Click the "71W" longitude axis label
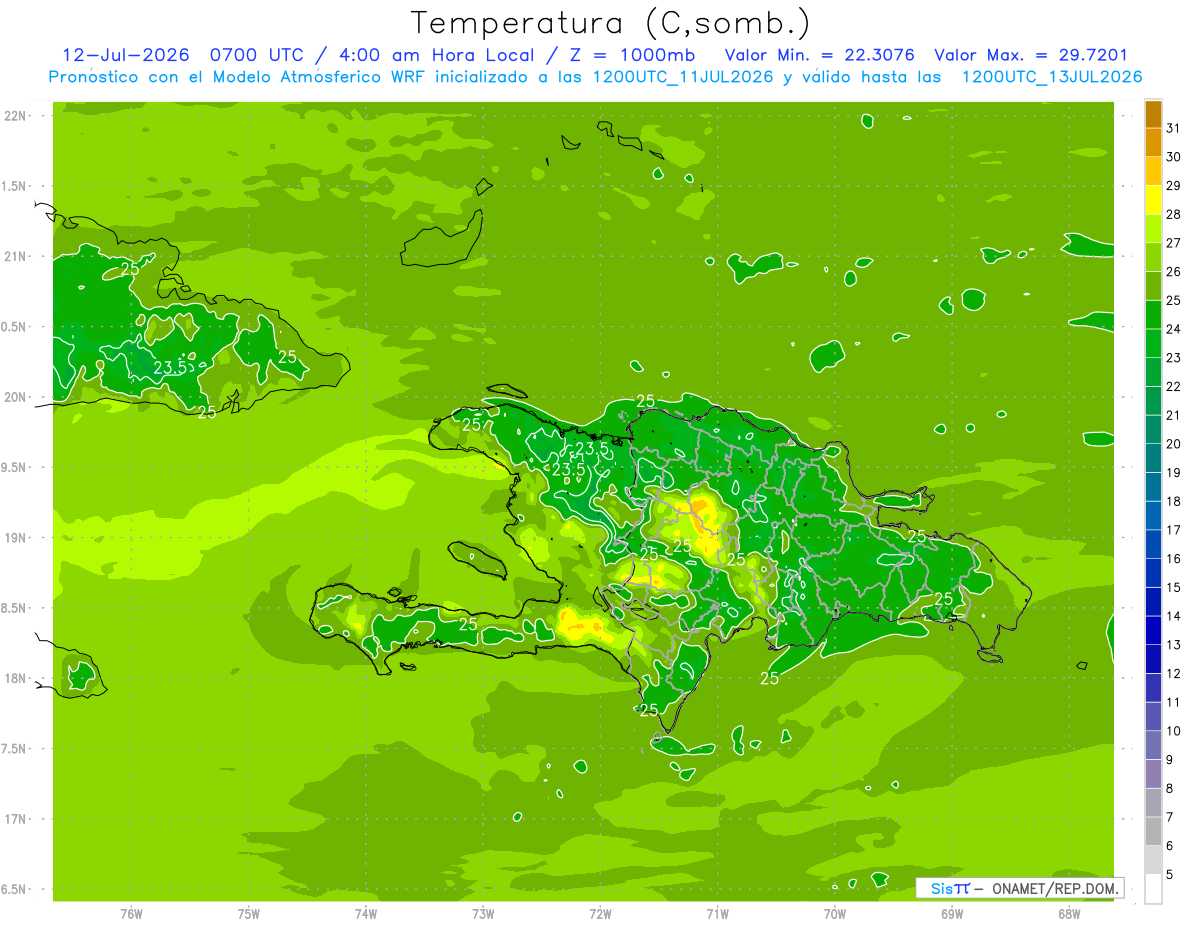The image size is (1200, 927). pos(717,914)
